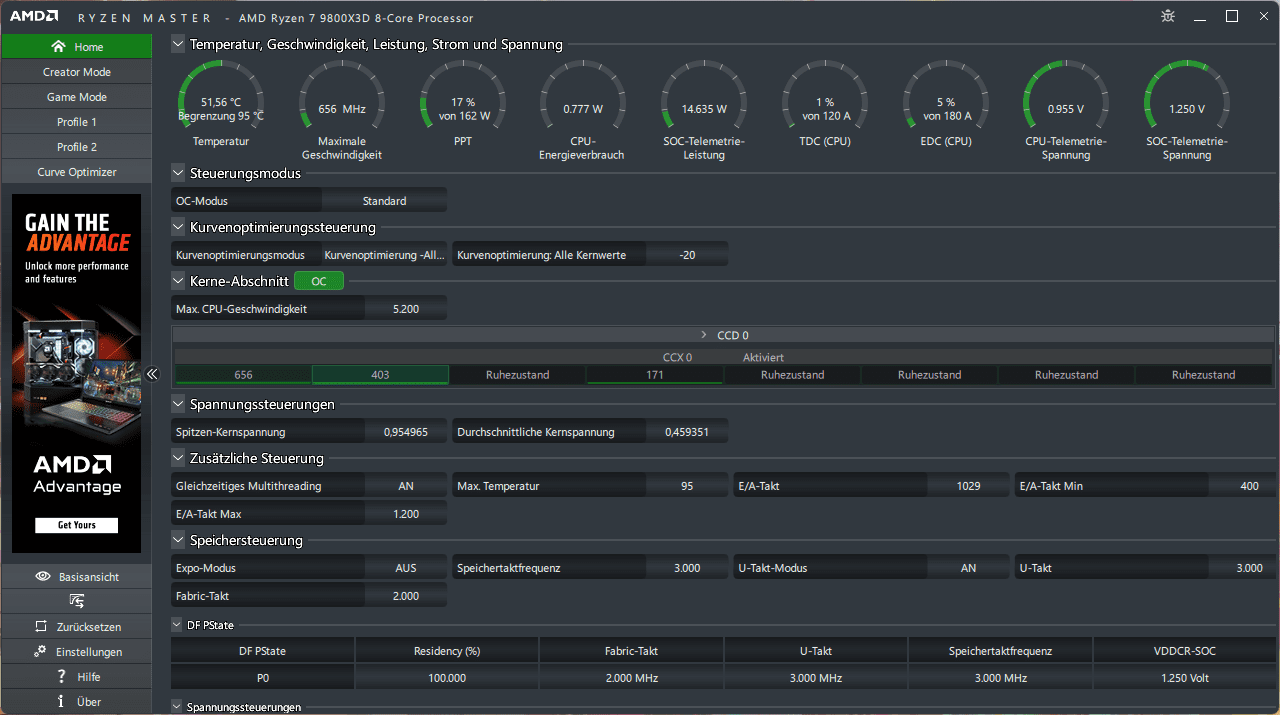Expand CCD 0 chevron row
Screen dimensions: 1280x715
click(x=724, y=335)
